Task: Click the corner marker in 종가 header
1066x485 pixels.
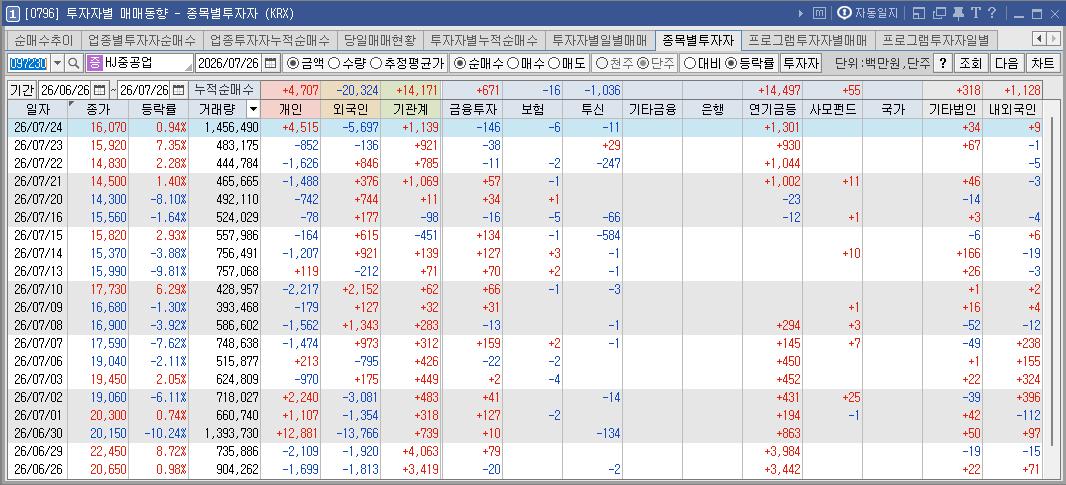Action: [x=71, y=103]
